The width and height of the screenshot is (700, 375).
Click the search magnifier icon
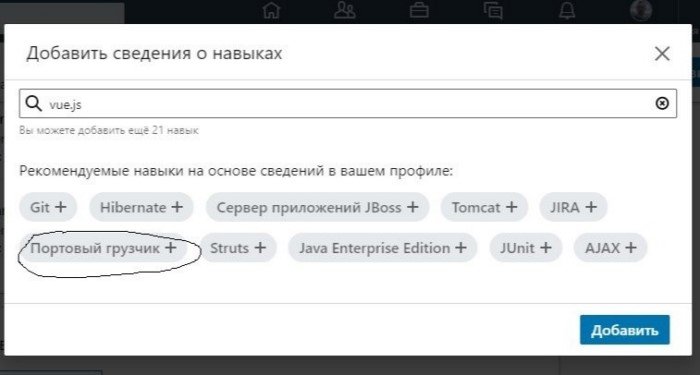pos(33,103)
